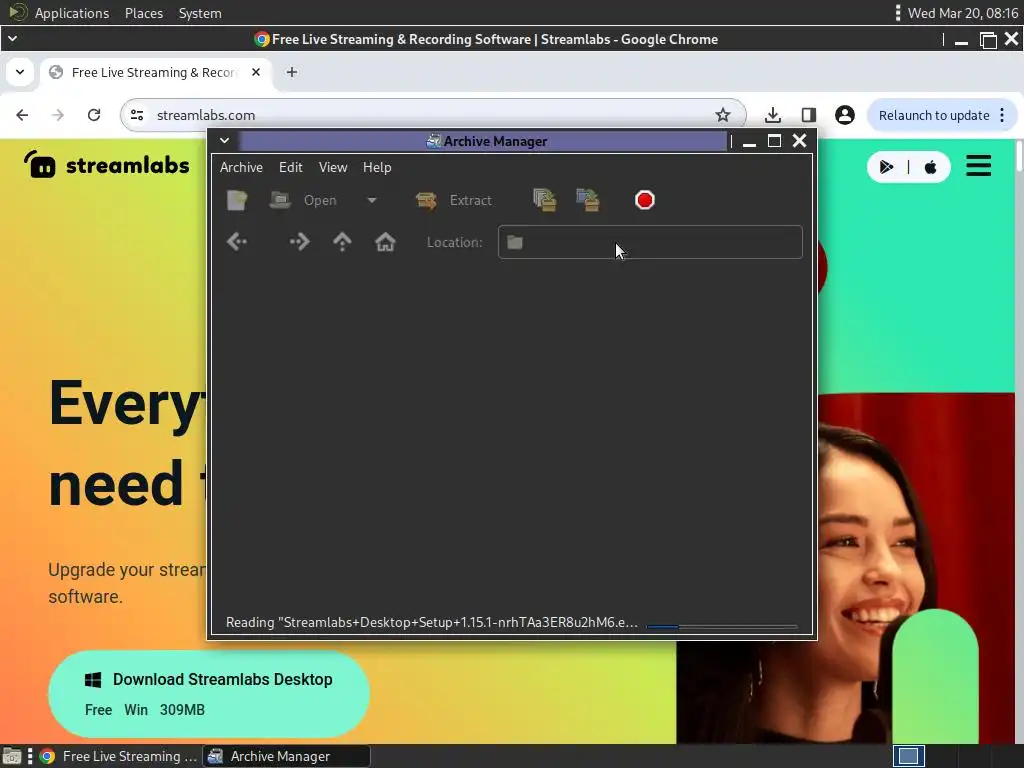Go back in Archive Manager navigation
This screenshot has height=768, width=1024.
(237, 242)
